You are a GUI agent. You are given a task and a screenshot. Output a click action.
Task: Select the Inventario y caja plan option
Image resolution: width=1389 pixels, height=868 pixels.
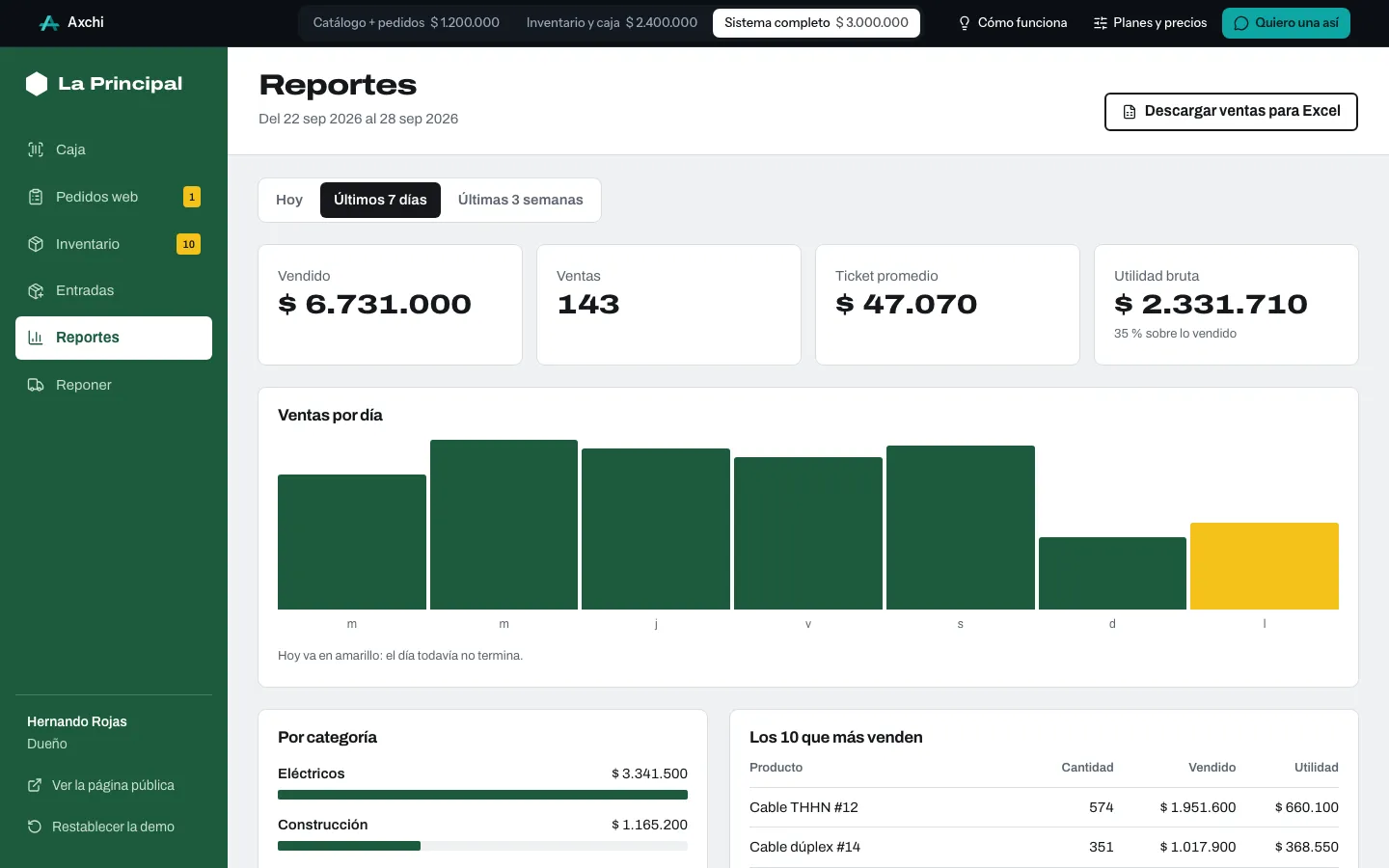pos(612,23)
